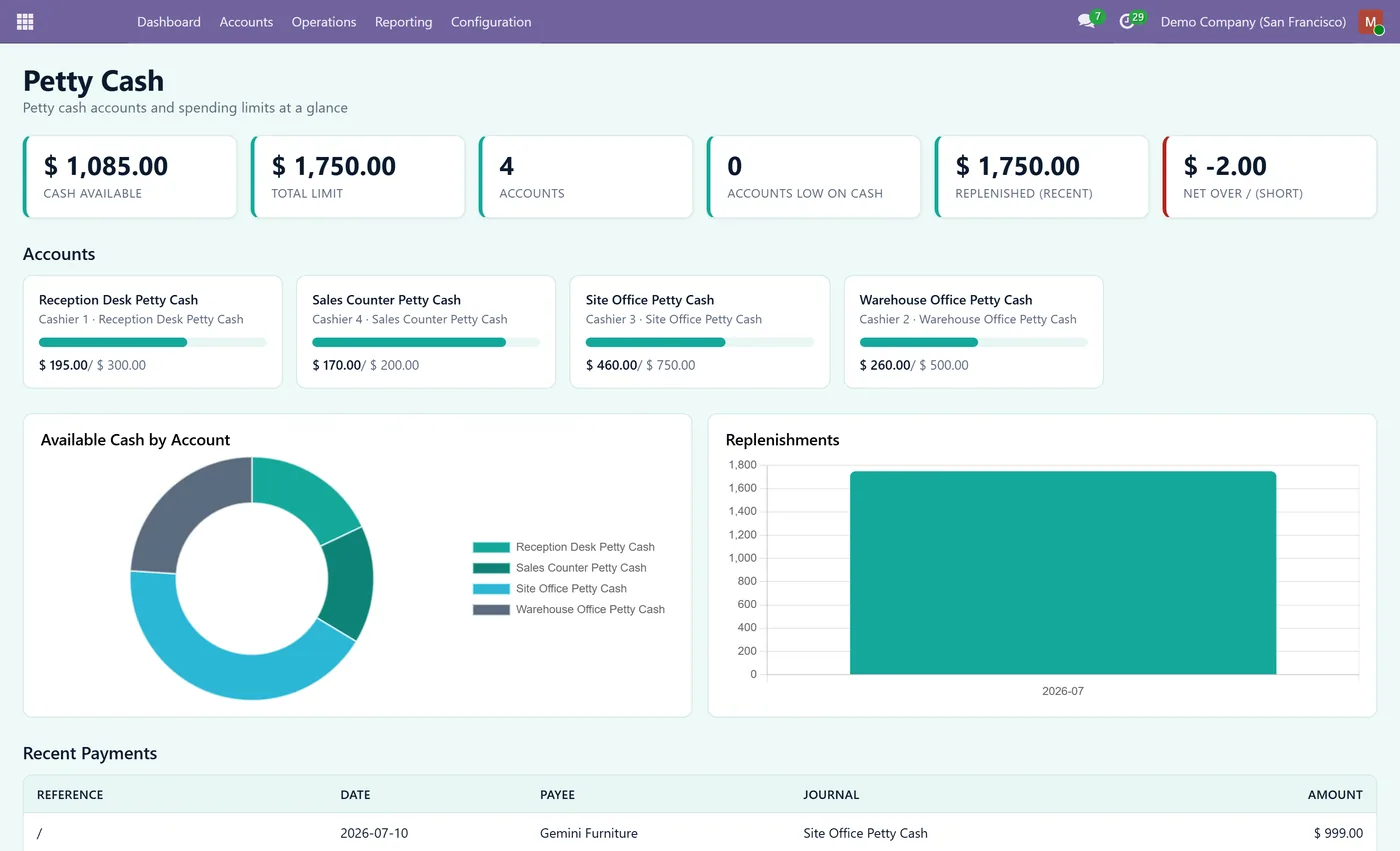The height and width of the screenshot is (851, 1400).
Task: Click the '$ 460.00' Site Office amount
Action: click(x=611, y=365)
